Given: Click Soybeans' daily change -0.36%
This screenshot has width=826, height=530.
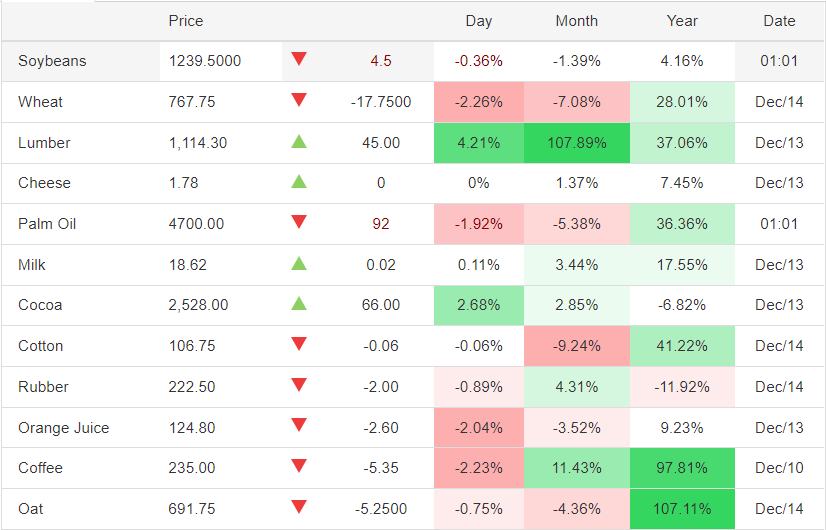Looking at the screenshot, I should [479, 61].
